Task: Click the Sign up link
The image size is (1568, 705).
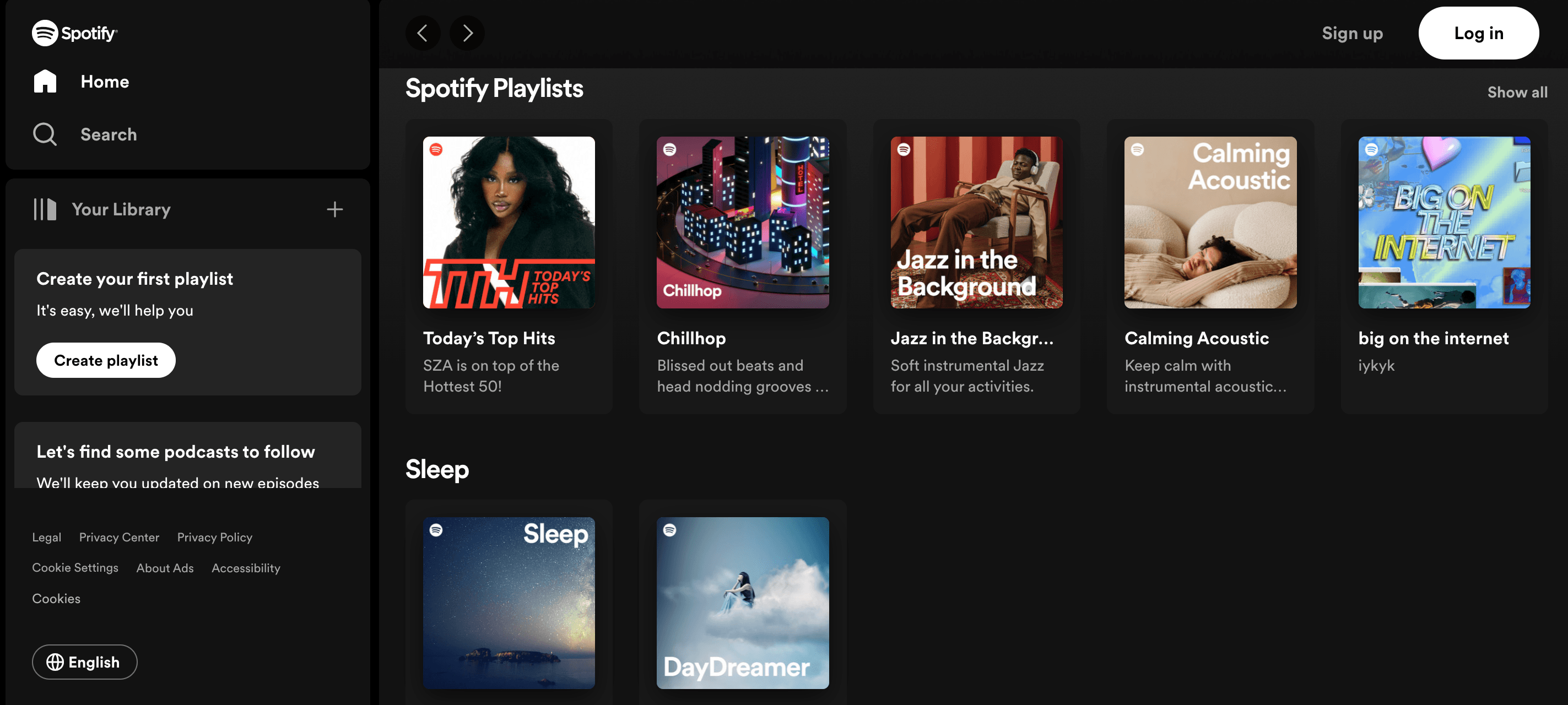Action: [1352, 33]
